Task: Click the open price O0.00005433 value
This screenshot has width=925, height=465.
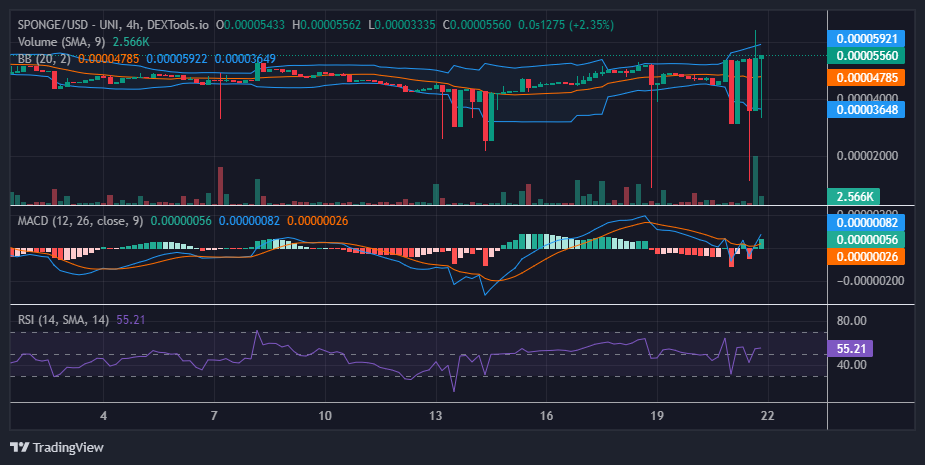Action: (x=250, y=25)
